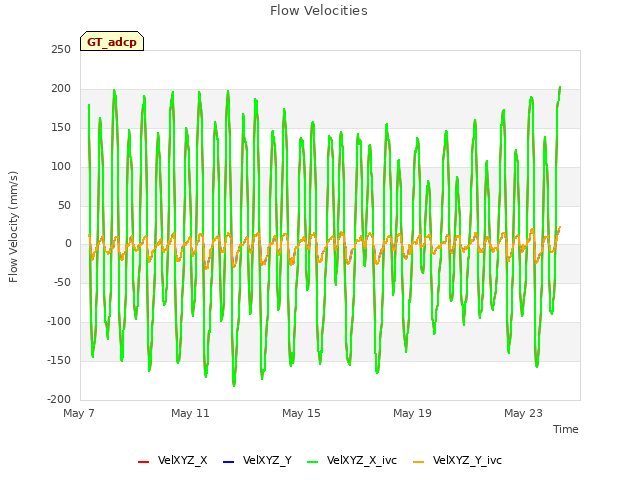Toggle the VelXYZ_Y_ivc legend entry
The width and height of the screenshot is (640, 480).
click(x=457, y=461)
